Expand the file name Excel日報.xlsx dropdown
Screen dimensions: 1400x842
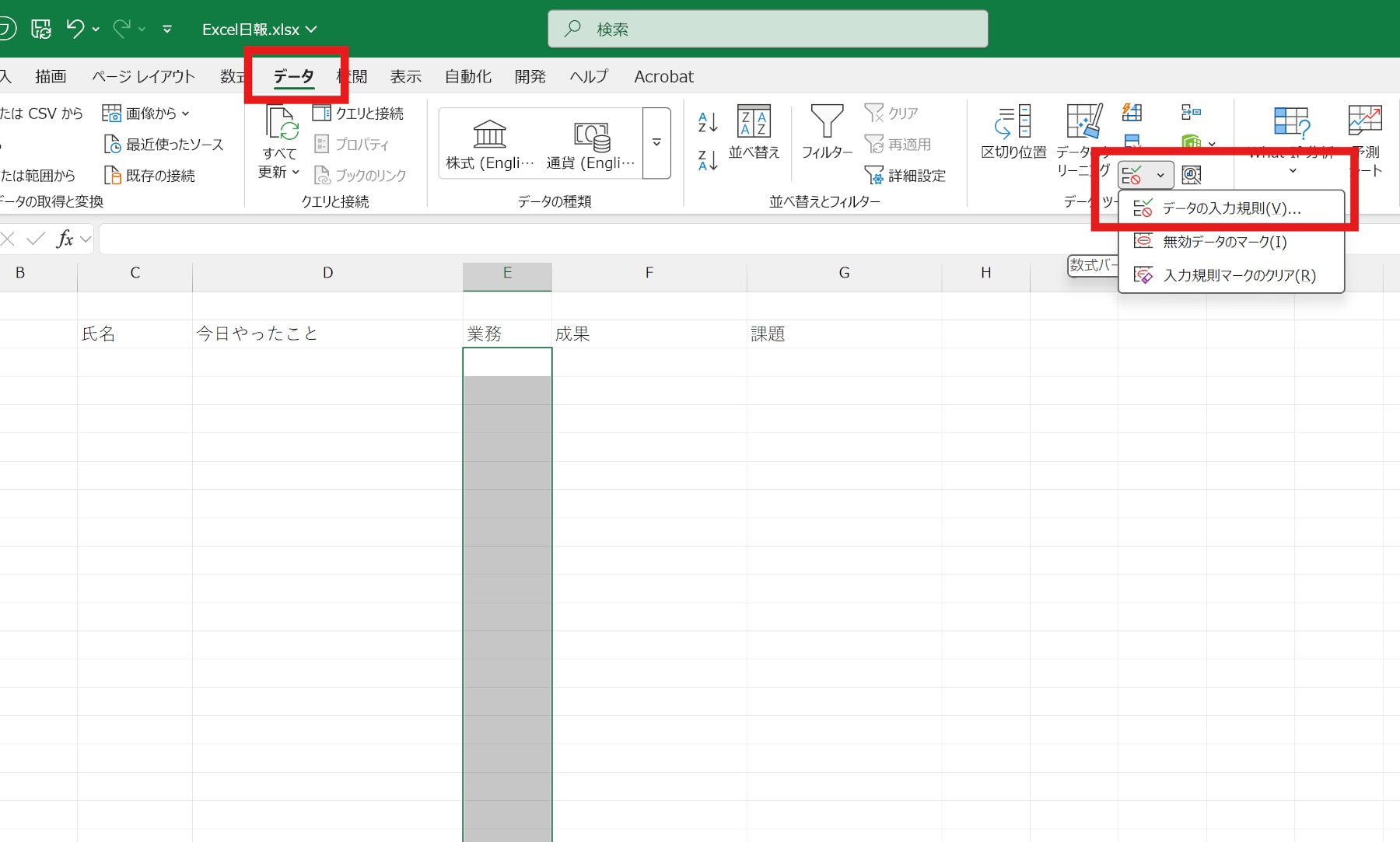(x=311, y=30)
